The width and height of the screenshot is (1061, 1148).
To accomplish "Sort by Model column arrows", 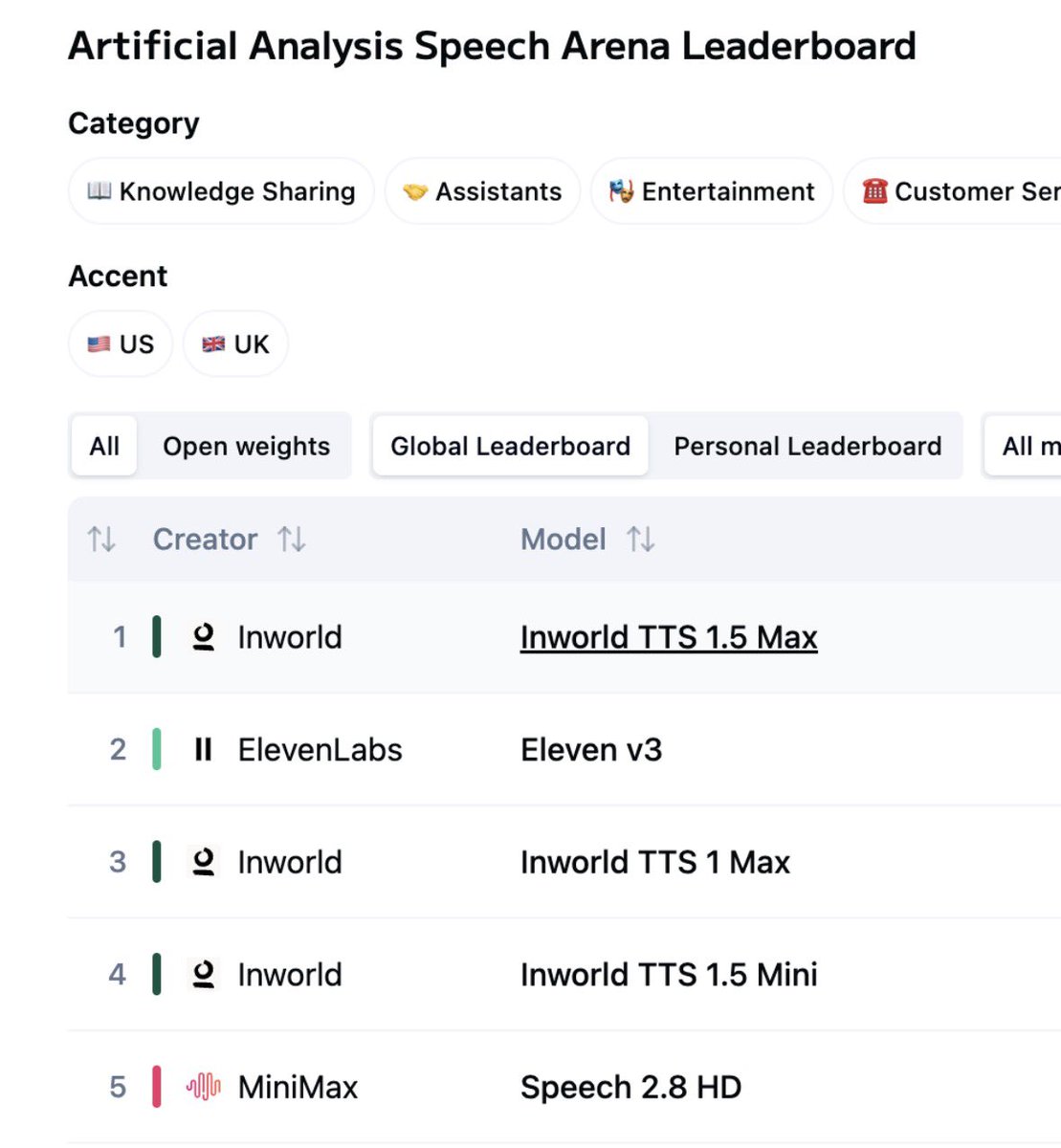I will tap(640, 540).
